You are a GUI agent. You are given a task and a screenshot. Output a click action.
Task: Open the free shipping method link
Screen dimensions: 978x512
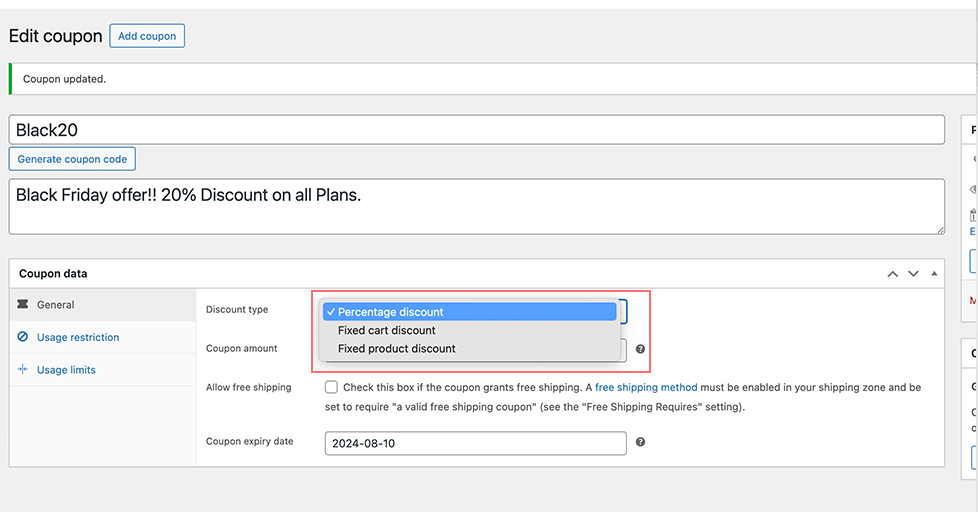646,387
